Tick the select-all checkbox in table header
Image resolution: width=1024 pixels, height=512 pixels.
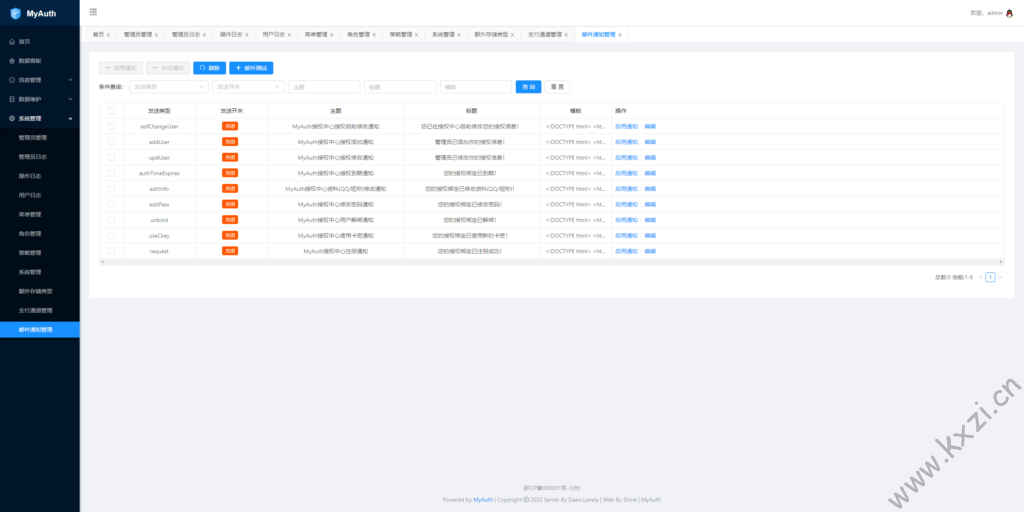[111, 111]
